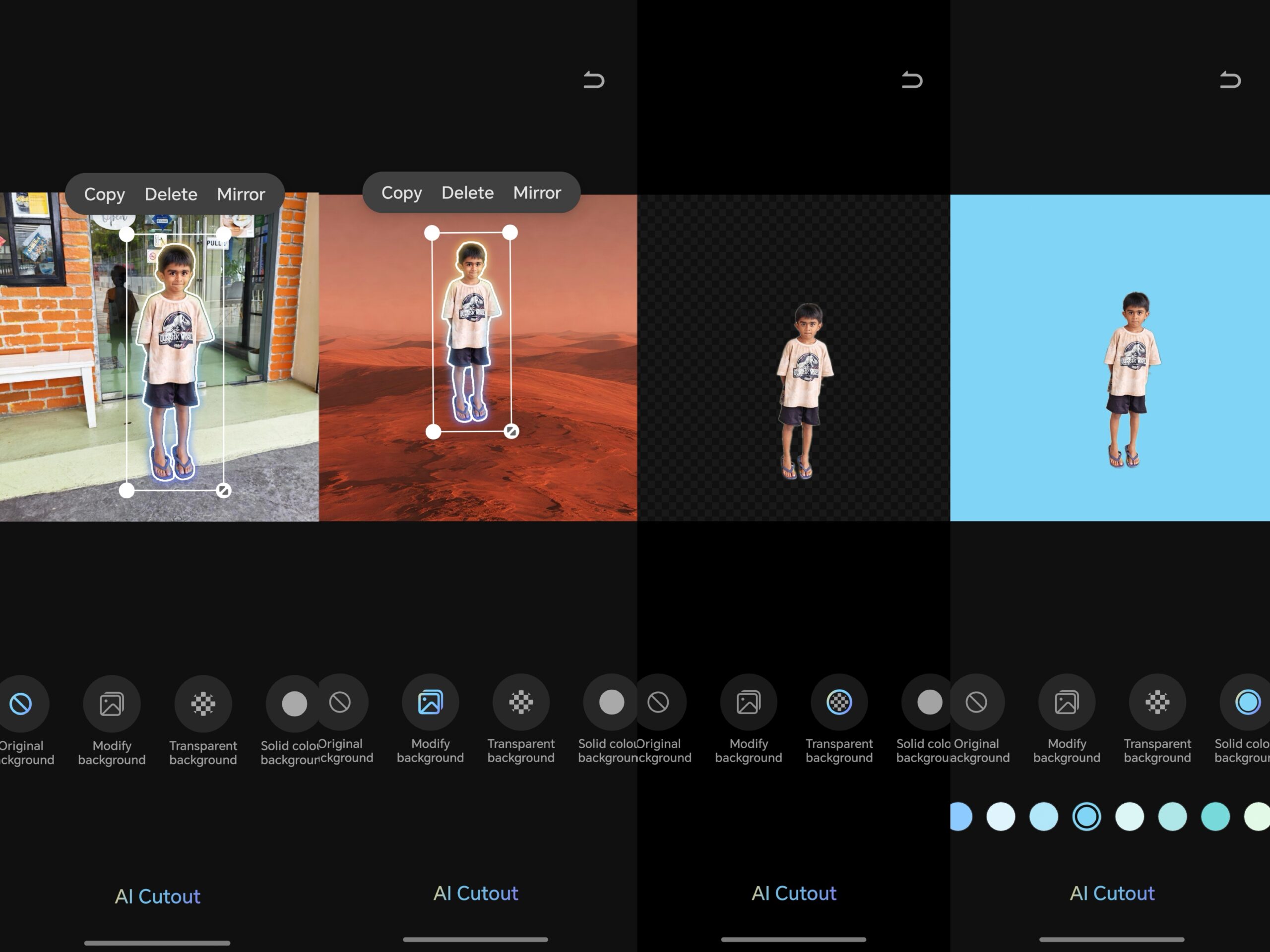Screen dimensions: 1270x952
Task: Tap the undo arrow above the checkered transparent image
Action: point(912,80)
